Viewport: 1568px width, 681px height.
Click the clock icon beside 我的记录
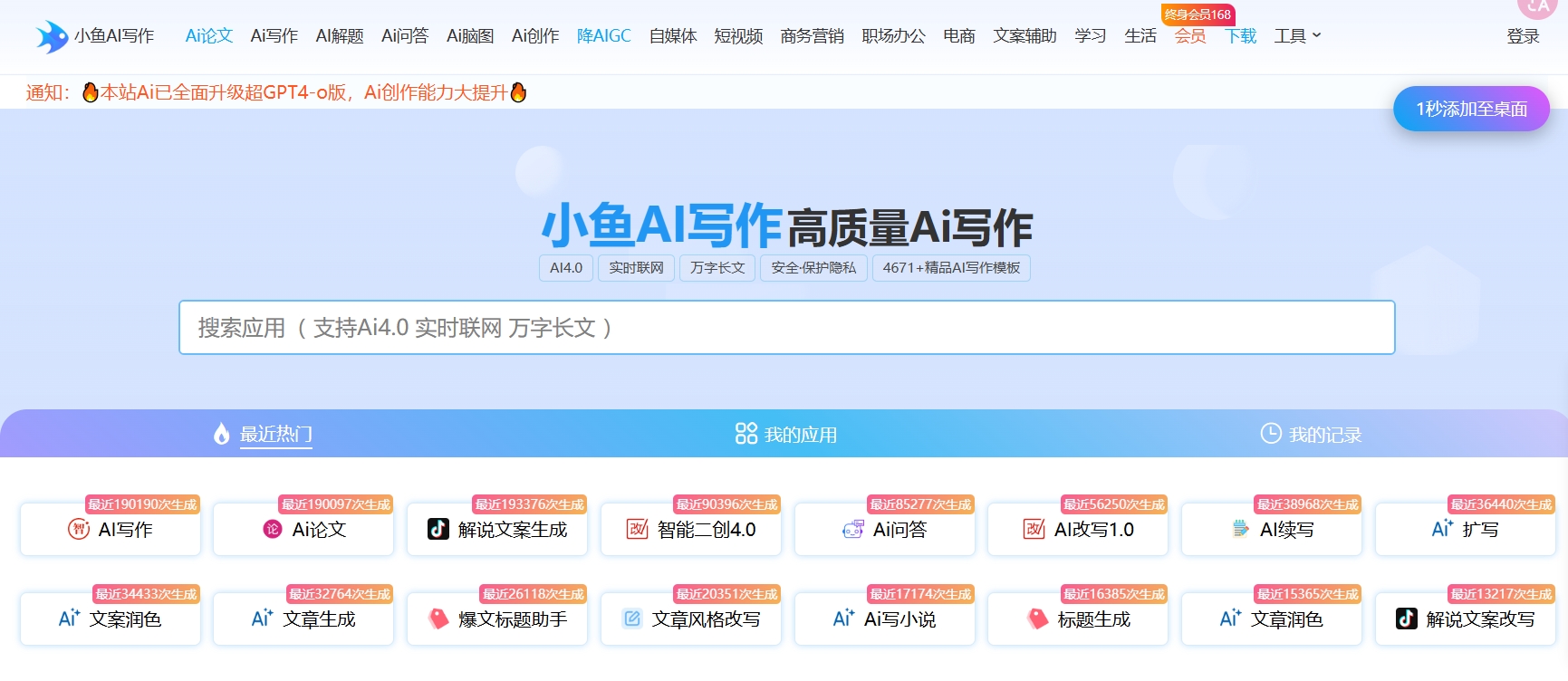tap(1271, 434)
